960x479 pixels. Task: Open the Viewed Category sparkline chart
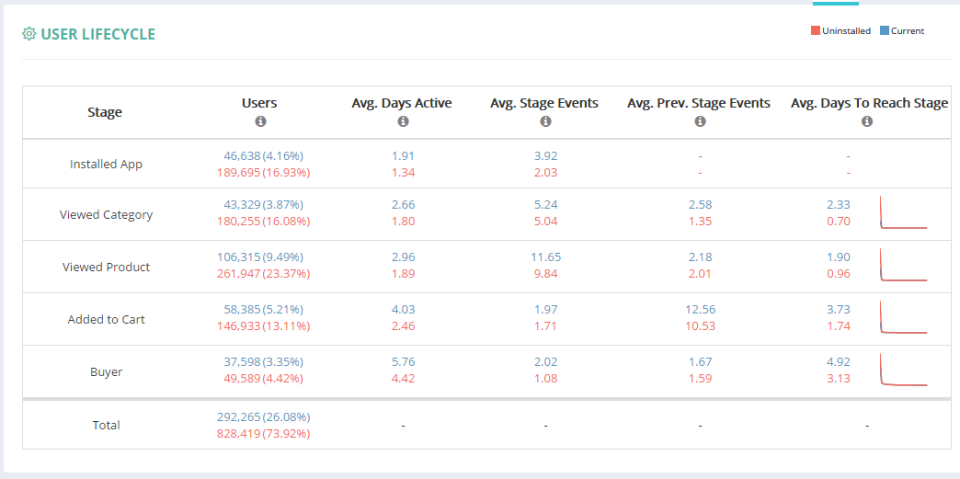(904, 214)
